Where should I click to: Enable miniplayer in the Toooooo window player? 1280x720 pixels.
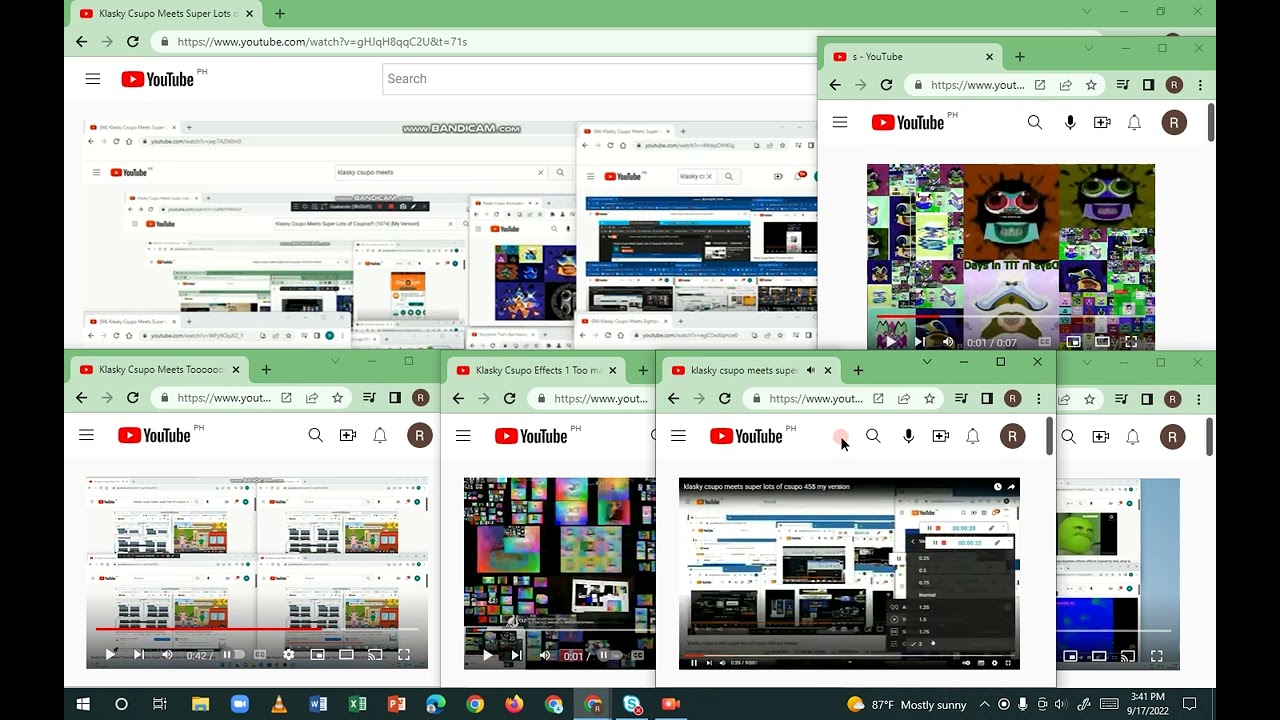(317, 655)
